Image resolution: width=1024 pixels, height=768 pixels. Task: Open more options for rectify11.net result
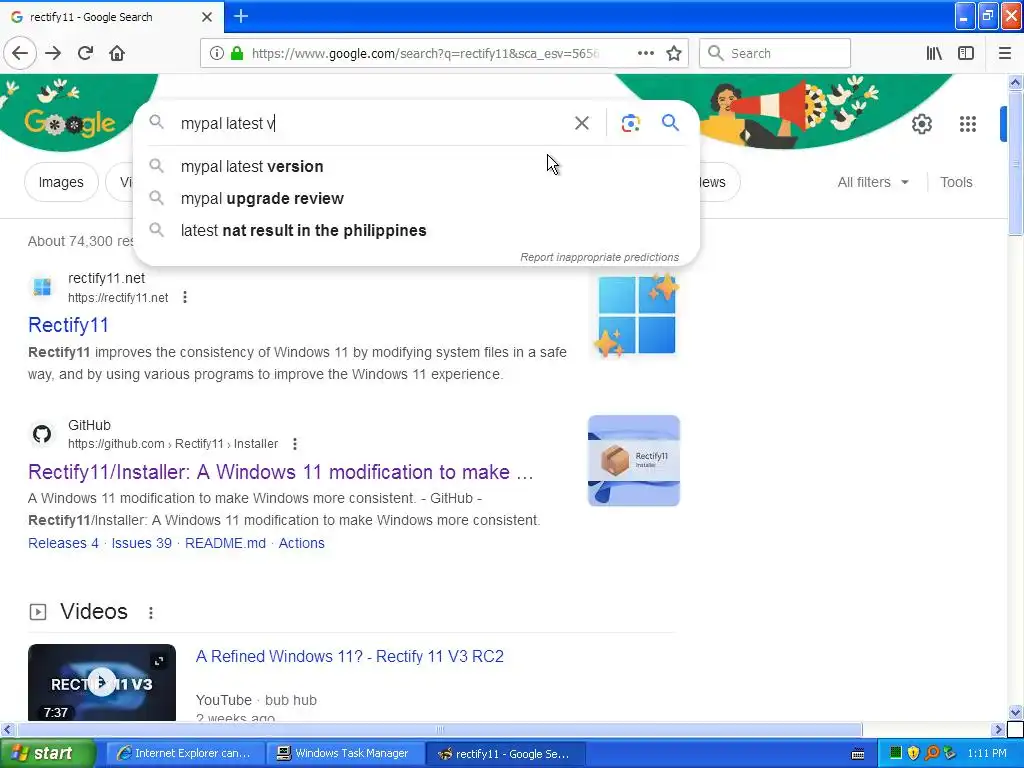185,297
